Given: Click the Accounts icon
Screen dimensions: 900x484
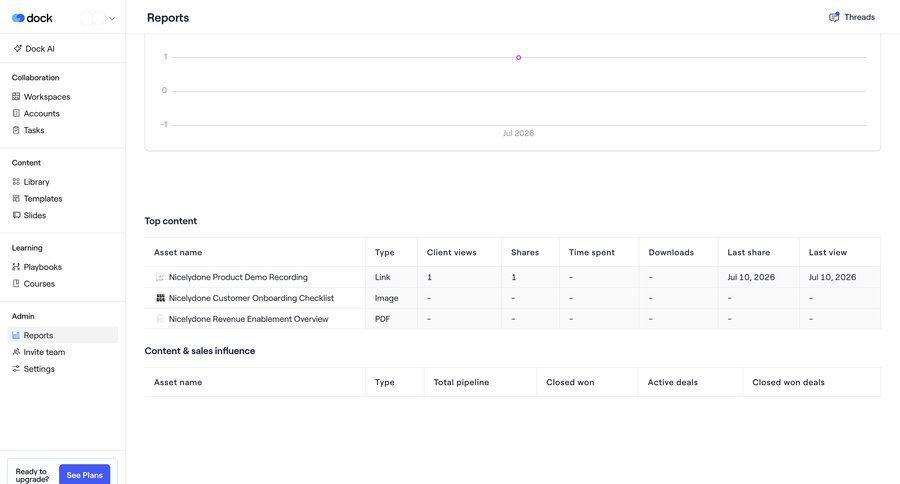Looking at the screenshot, I should pyautogui.click(x=16, y=113).
